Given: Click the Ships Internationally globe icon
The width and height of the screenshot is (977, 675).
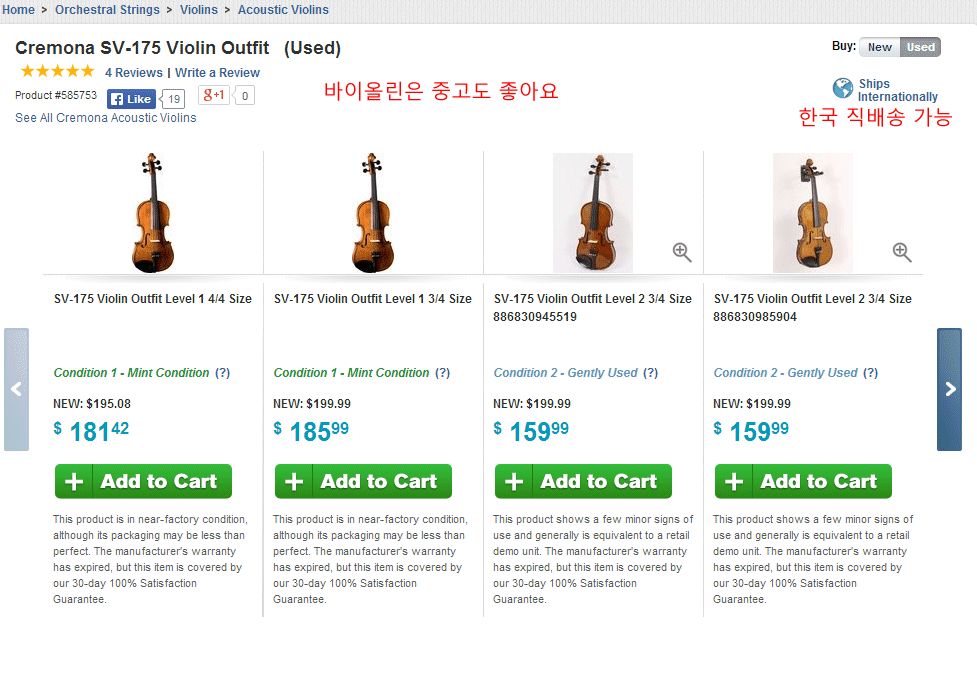Looking at the screenshot, I should (843, 88).
